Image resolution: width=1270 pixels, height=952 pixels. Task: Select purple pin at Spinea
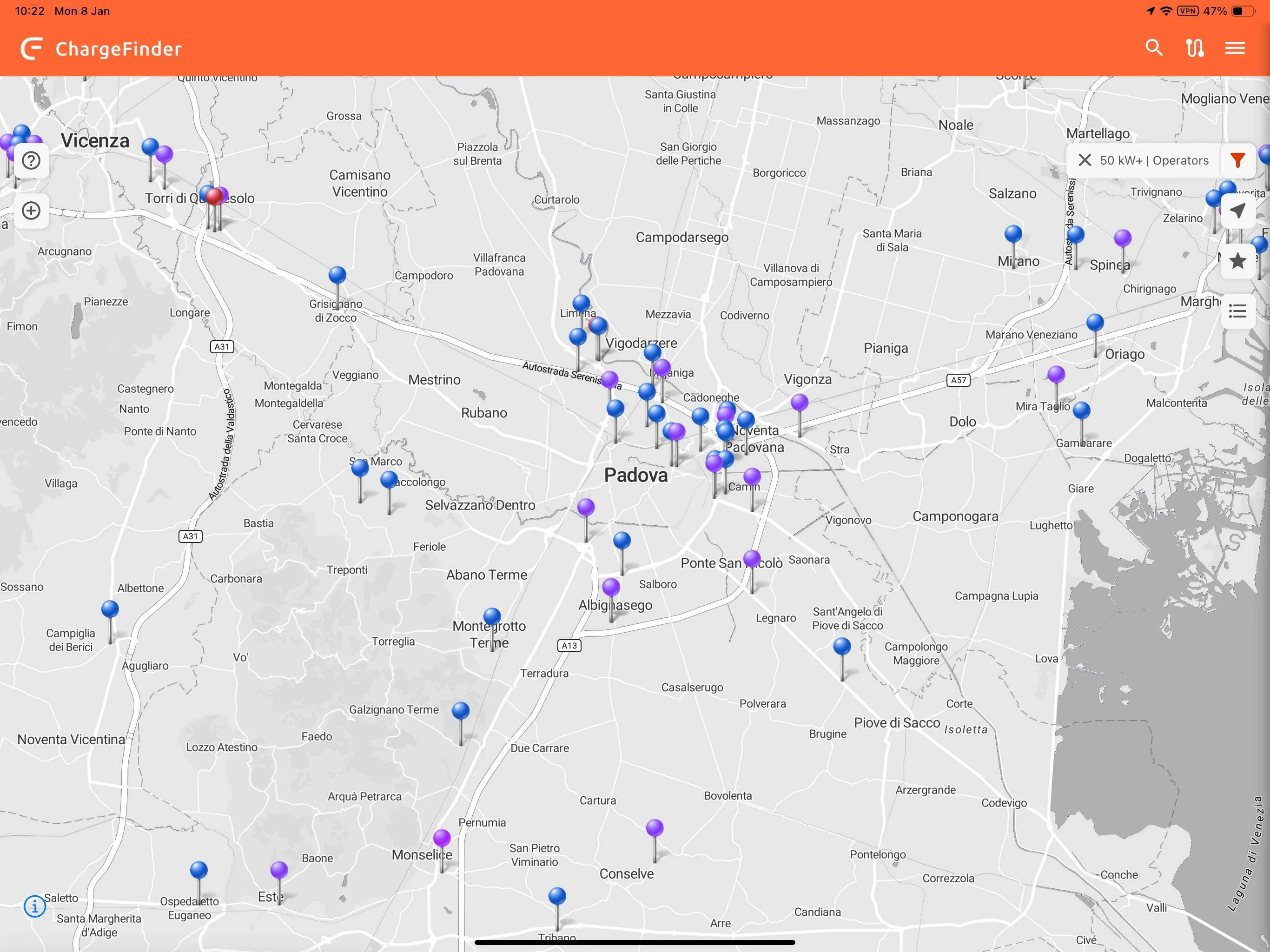1123,238
